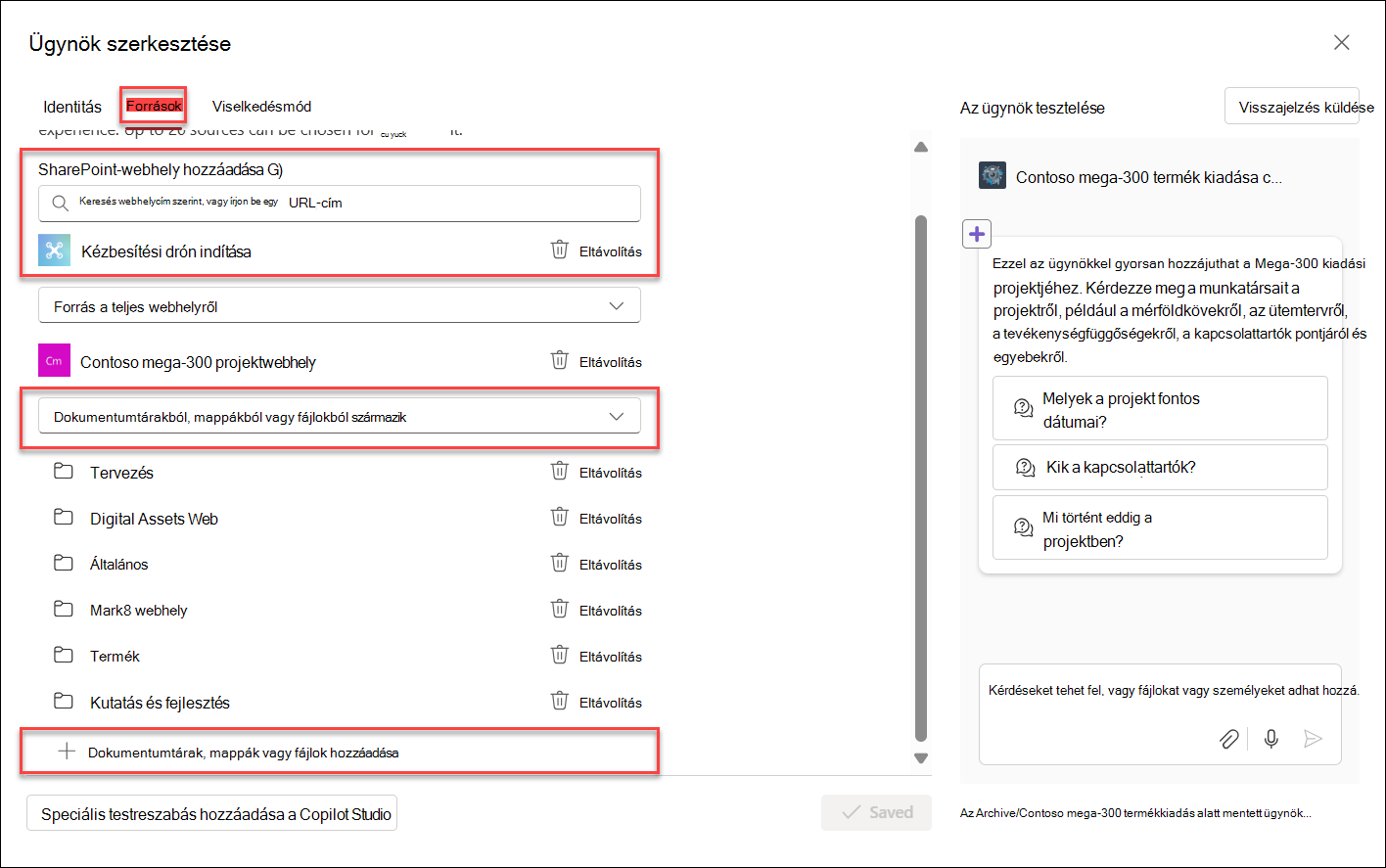Click the plus icon before Dokumentumtárak, mappák vagy fájlok hozzáadása
Viewport: 1386px width, 868px height.
[x=66, y=752]
